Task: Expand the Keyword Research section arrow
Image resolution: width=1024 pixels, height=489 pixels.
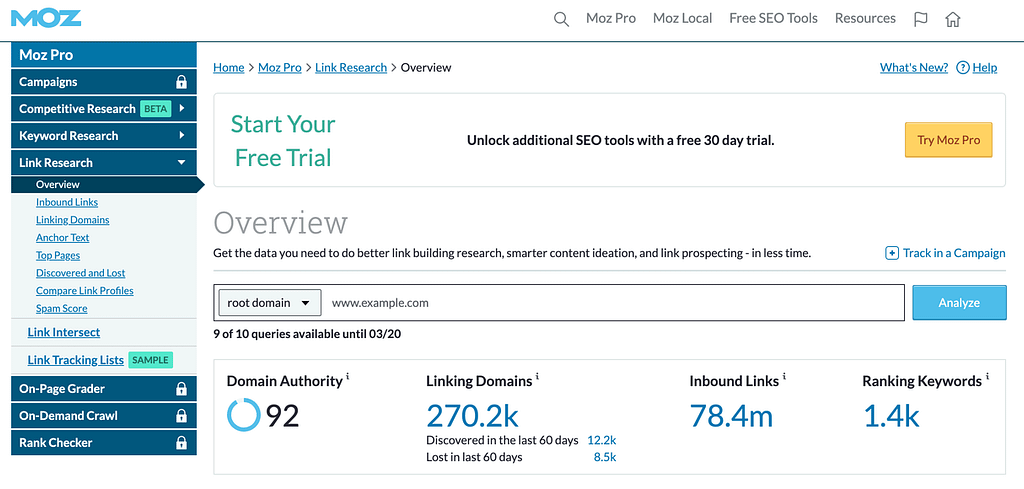Action: point(182,136)
